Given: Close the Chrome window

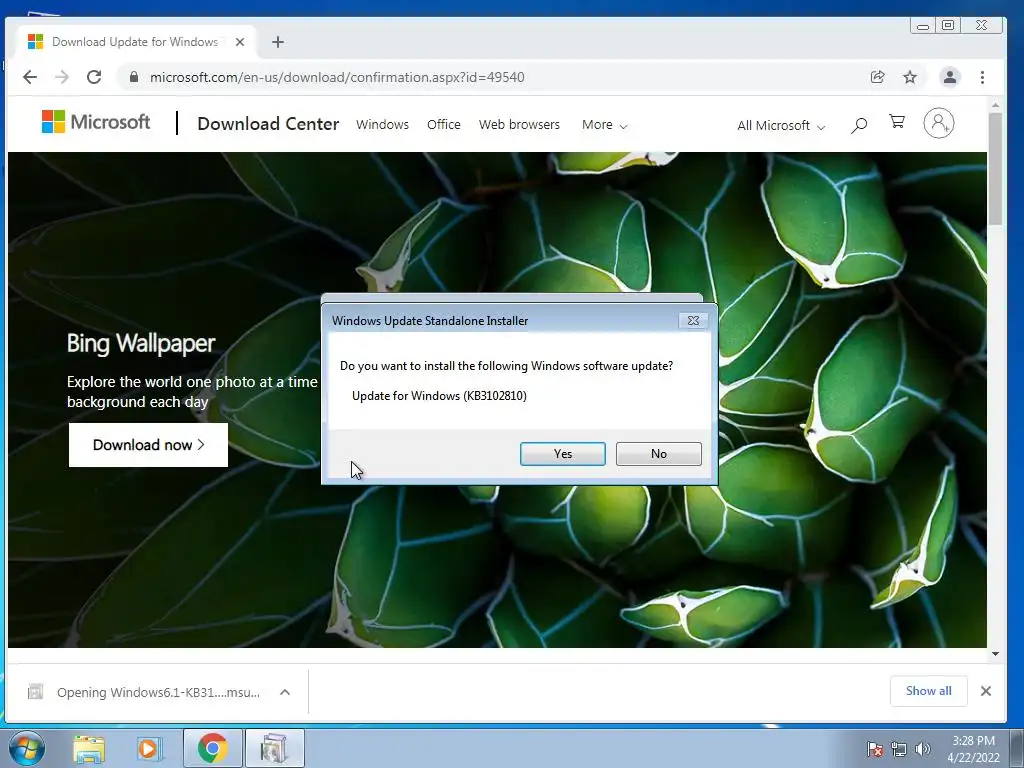Looking at the screenshot, I should pyautogui.click(x=982, y=25).
